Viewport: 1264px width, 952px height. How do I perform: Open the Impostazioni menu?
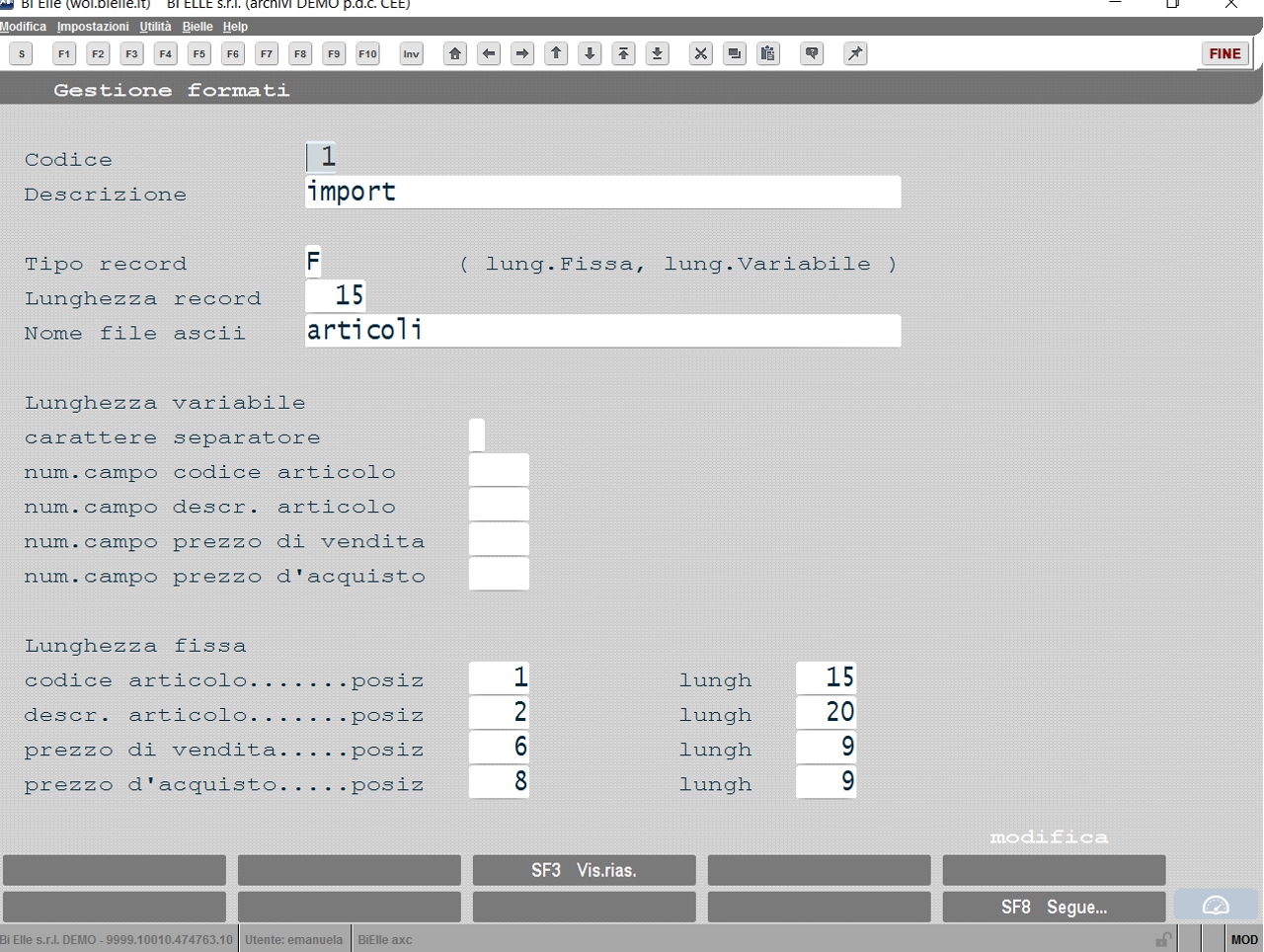point(93,27)
